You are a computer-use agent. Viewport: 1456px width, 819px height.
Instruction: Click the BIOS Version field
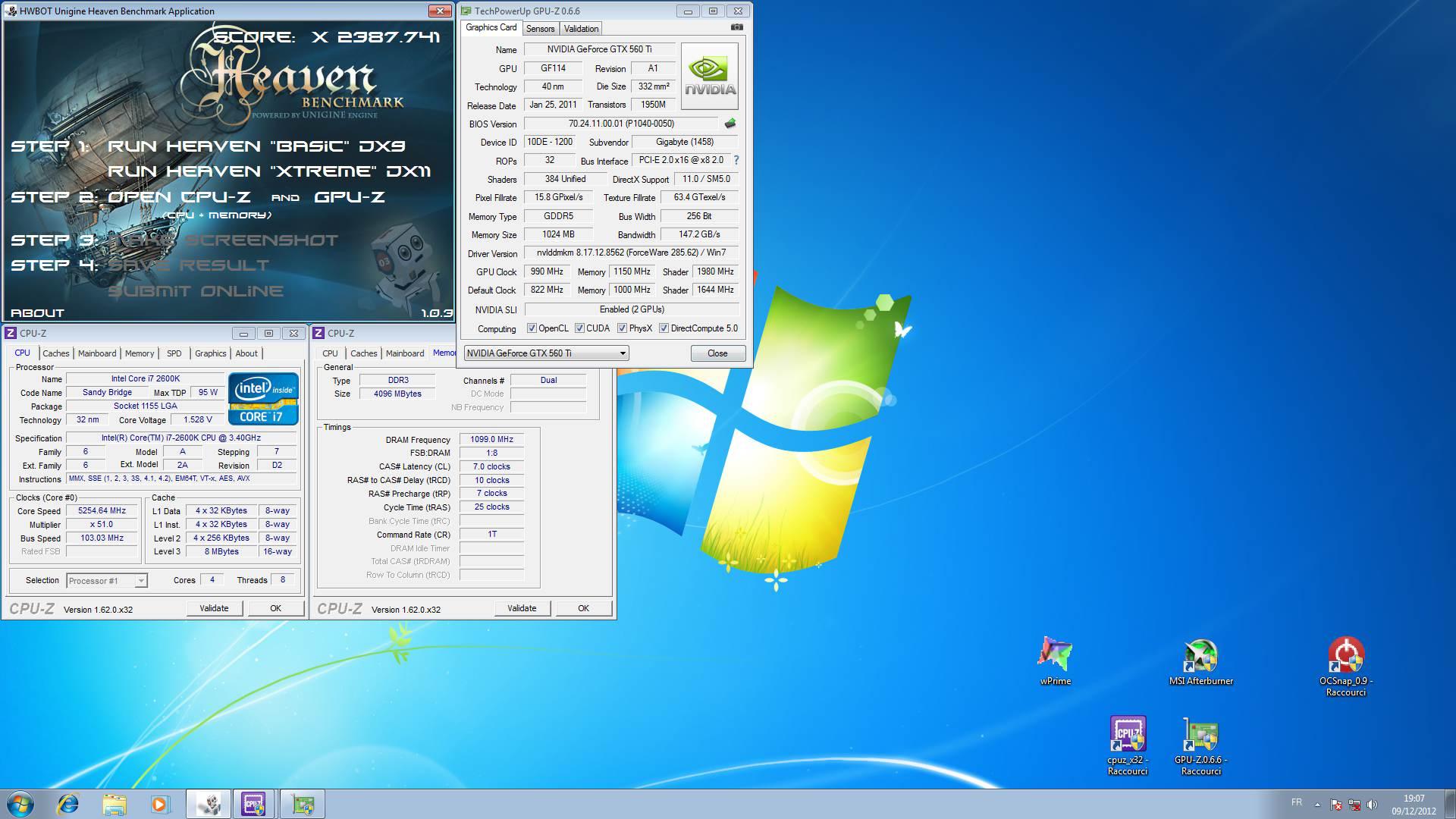pyautogui.click(x=621, y=124)
